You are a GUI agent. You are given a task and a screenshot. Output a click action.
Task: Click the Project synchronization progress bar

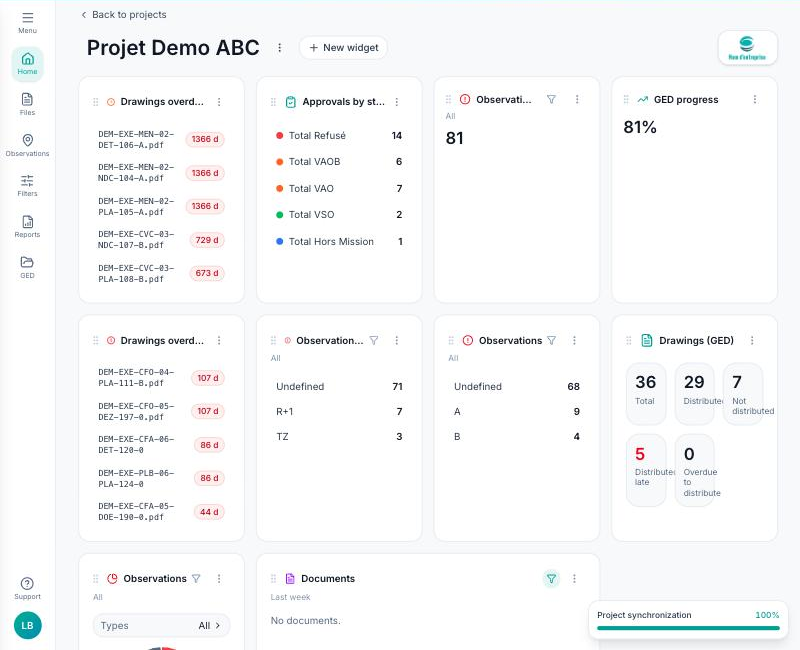(x=688, y=628)
